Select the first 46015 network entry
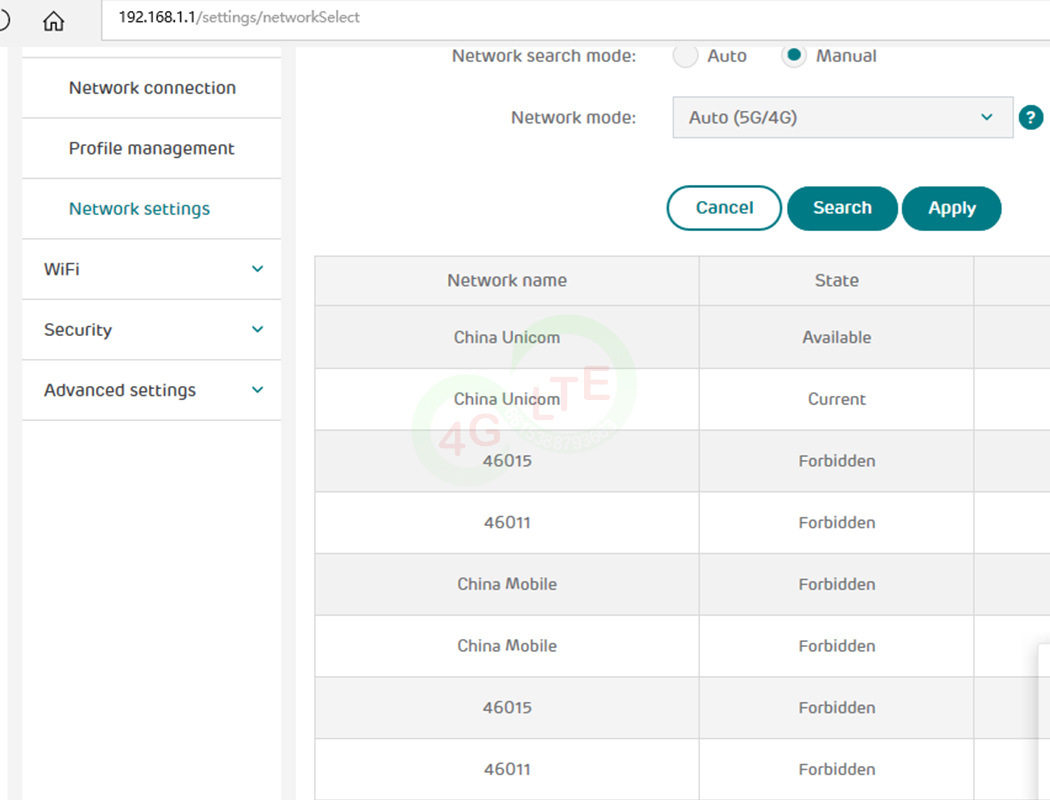Screen dimensions: 1050x800 click(507, 461)
